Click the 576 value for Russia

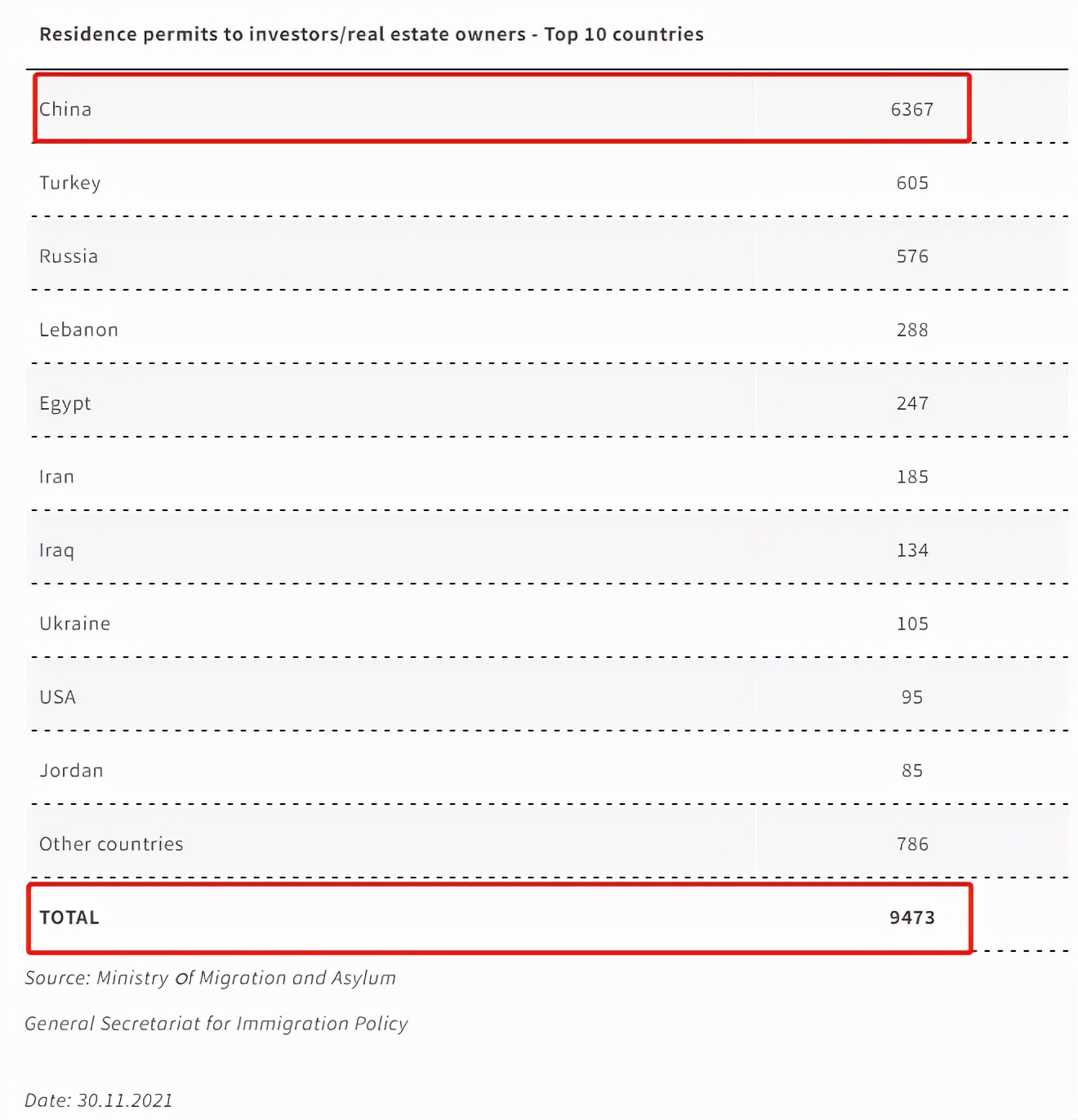912,256
